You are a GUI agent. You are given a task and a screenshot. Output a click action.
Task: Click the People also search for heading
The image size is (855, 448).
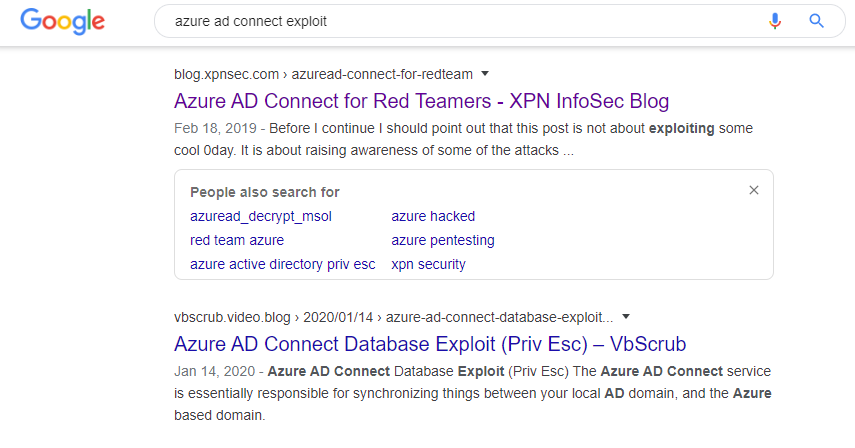[x=264, y=192]
